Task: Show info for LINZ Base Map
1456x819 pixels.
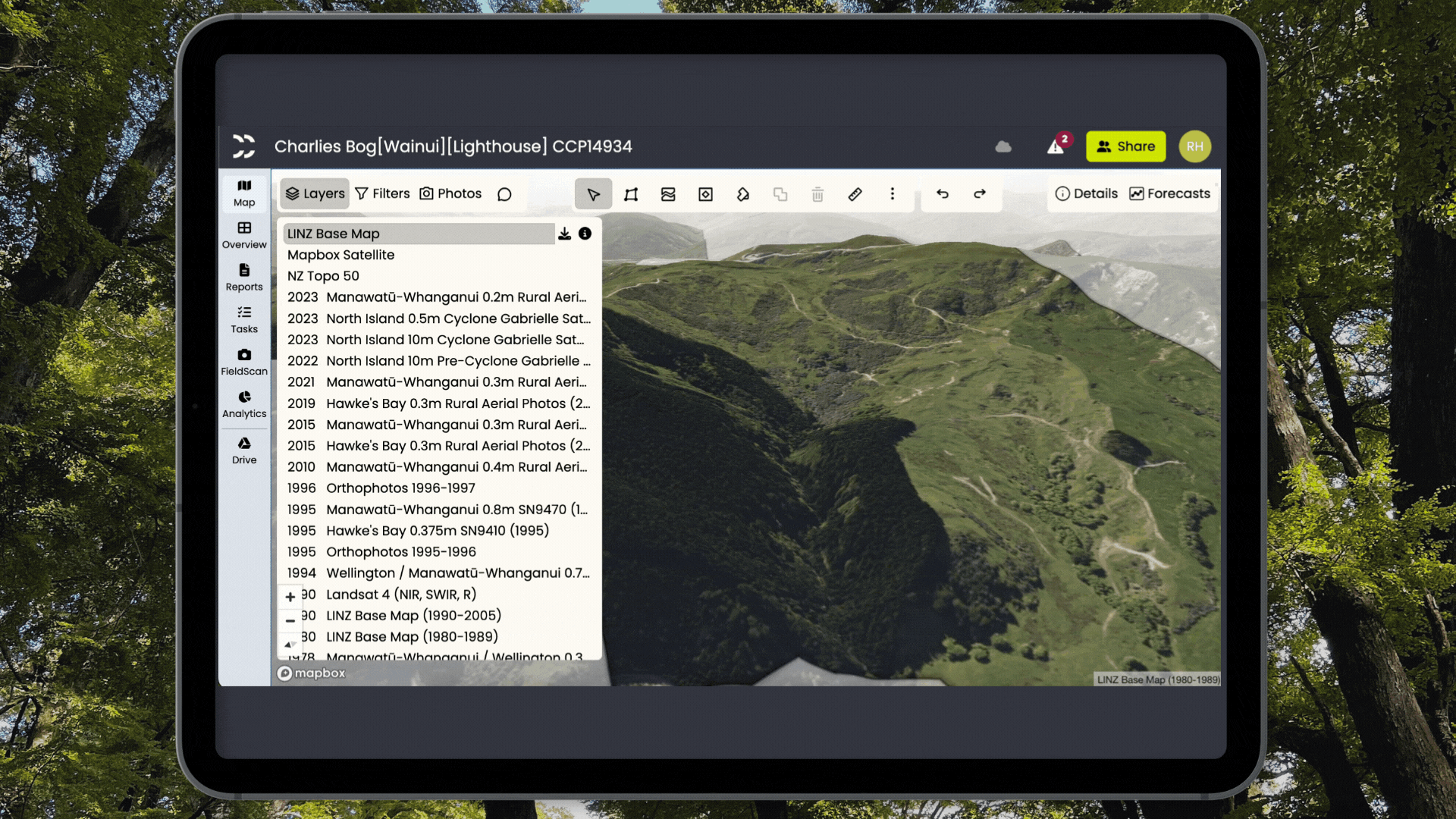Action: coord(585,234)
